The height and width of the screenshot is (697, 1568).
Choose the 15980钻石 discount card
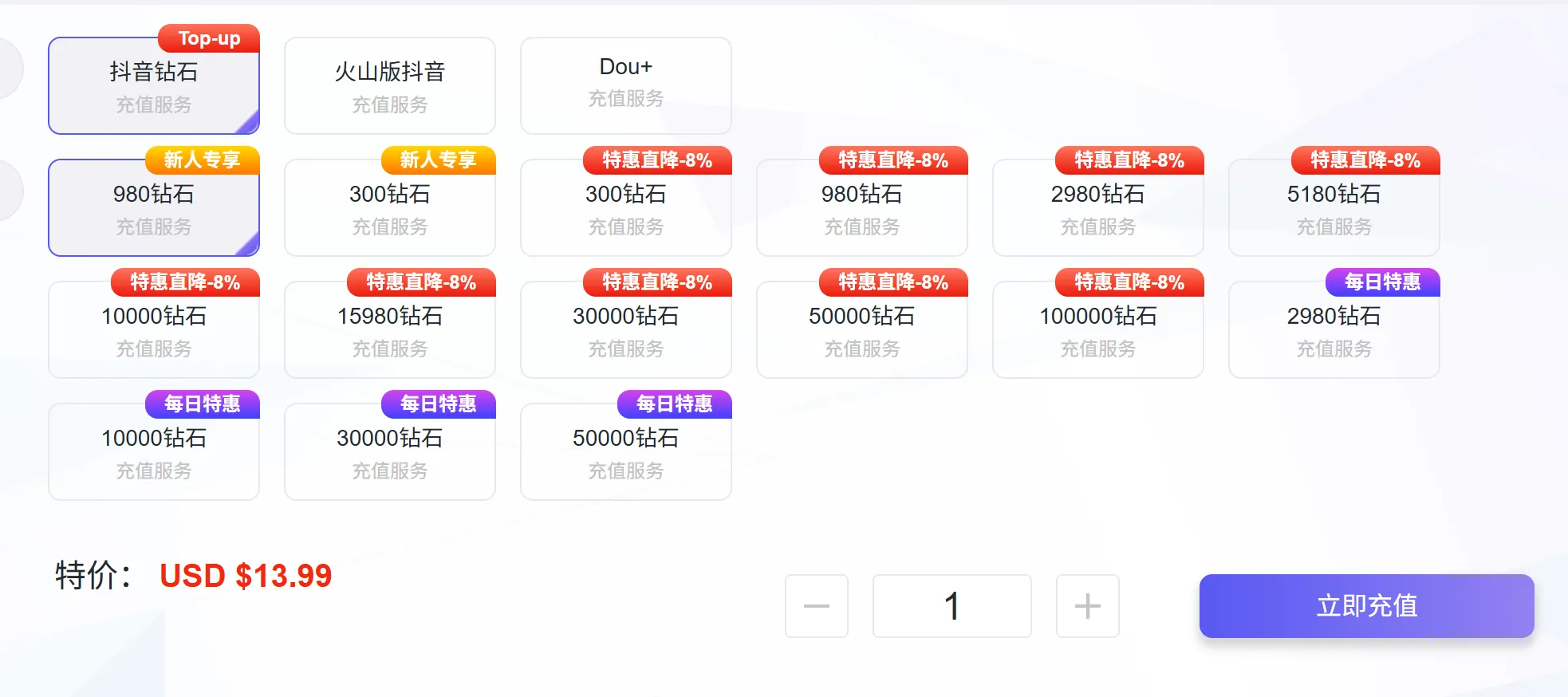coord(390,330)
